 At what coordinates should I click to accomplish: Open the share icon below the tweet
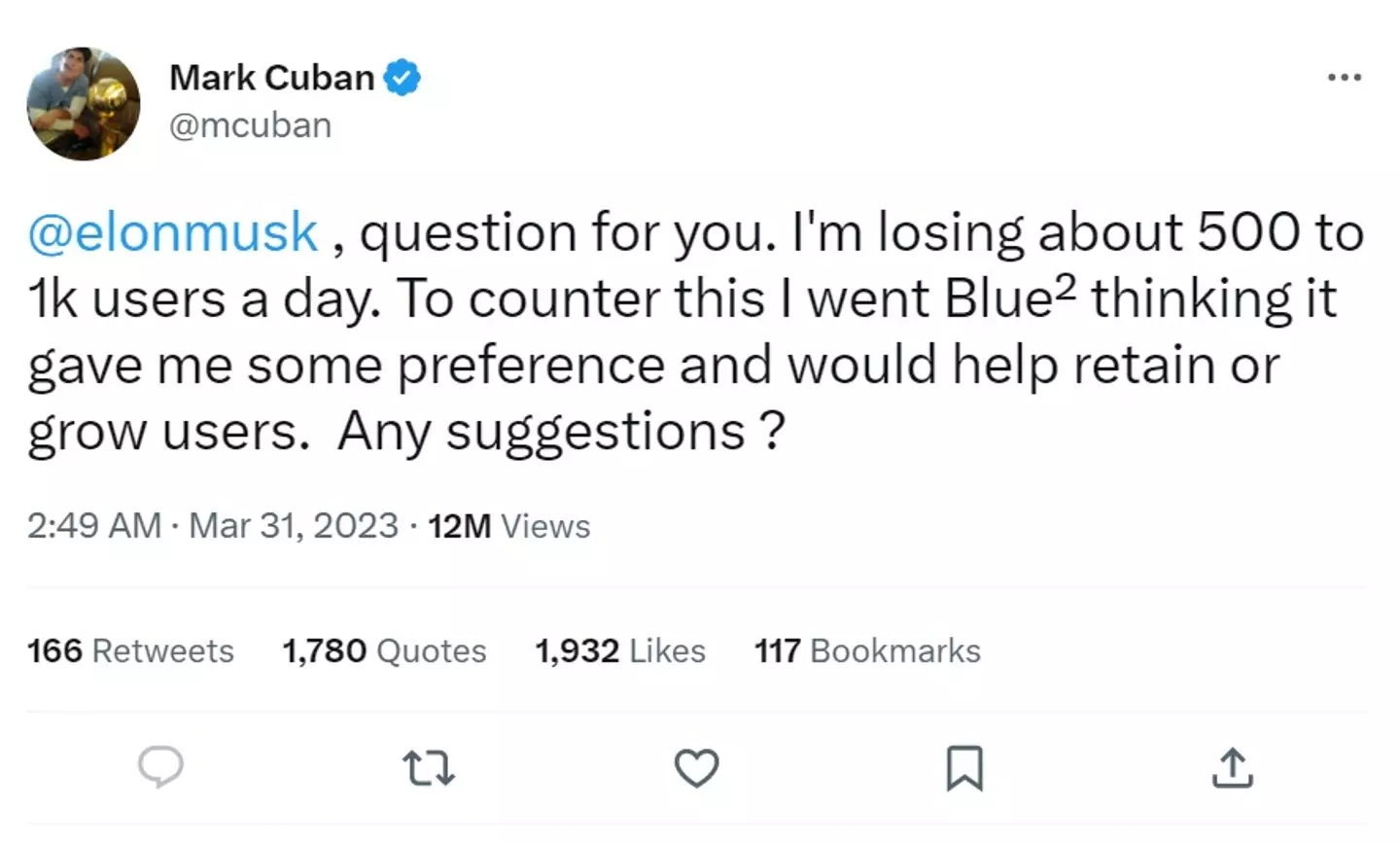1232,768
